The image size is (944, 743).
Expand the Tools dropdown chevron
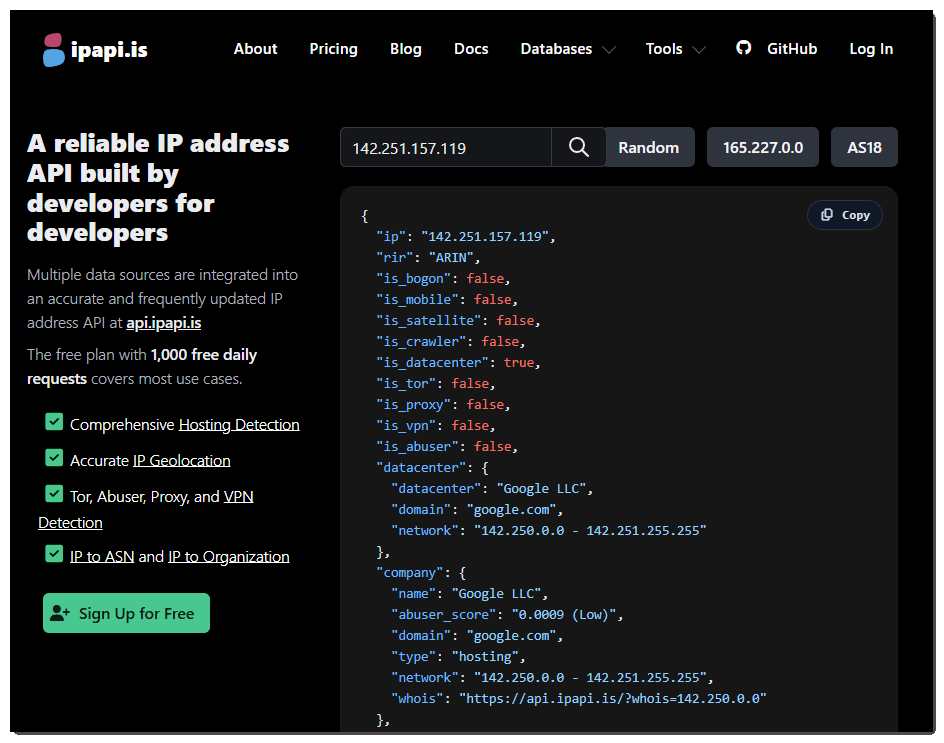pyautogui.click(x=699, y=49)
